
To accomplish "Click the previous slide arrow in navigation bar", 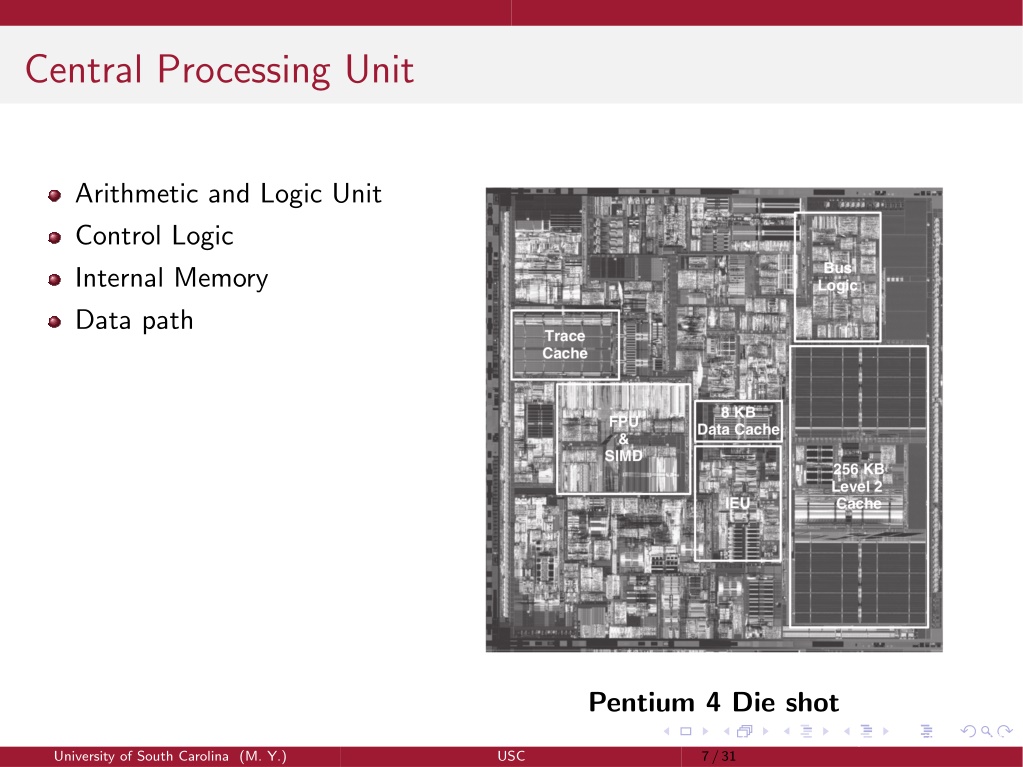I will [667, 731].
